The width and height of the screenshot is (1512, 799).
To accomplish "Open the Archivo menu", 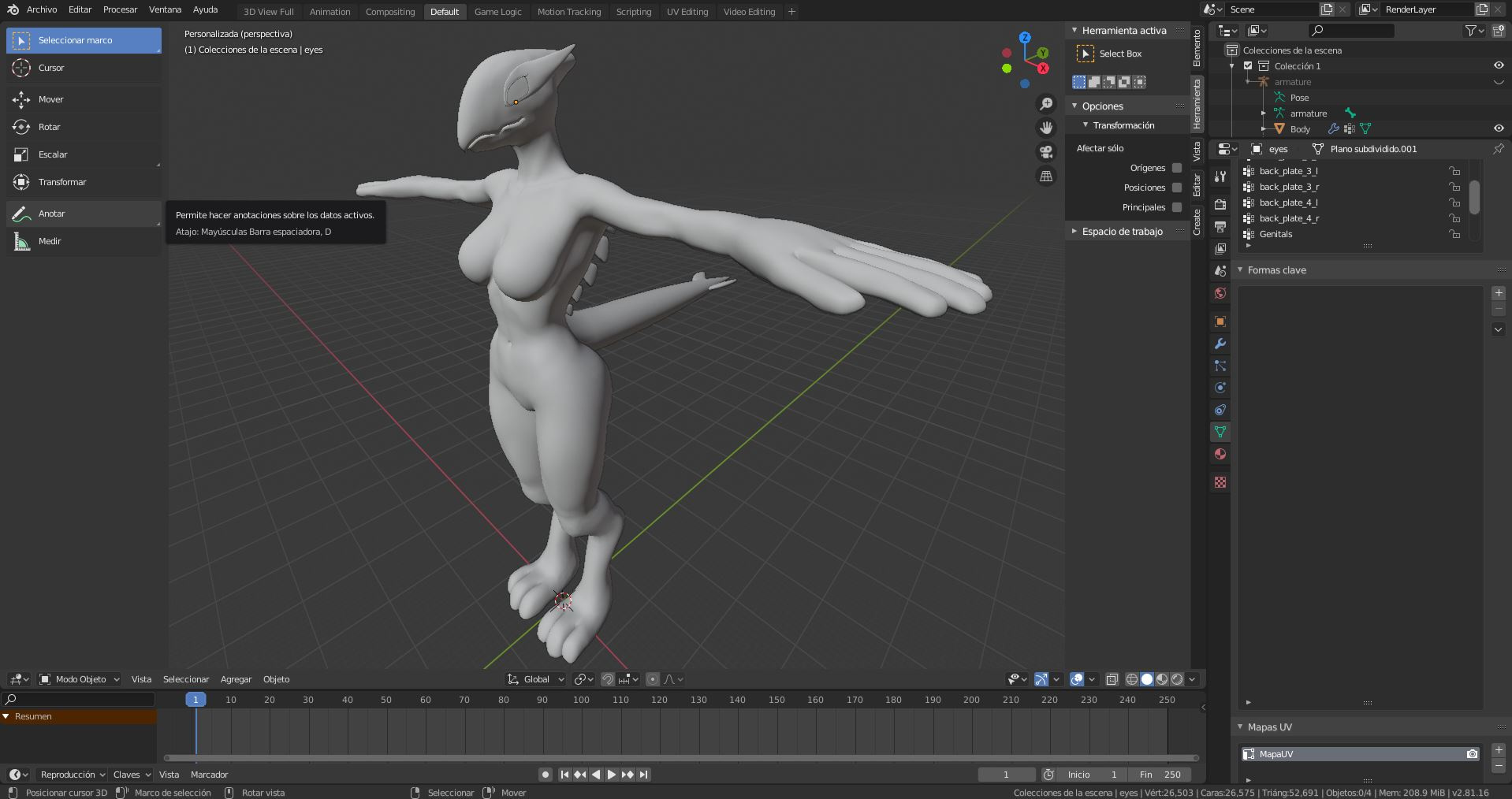I will click(42, 9).
